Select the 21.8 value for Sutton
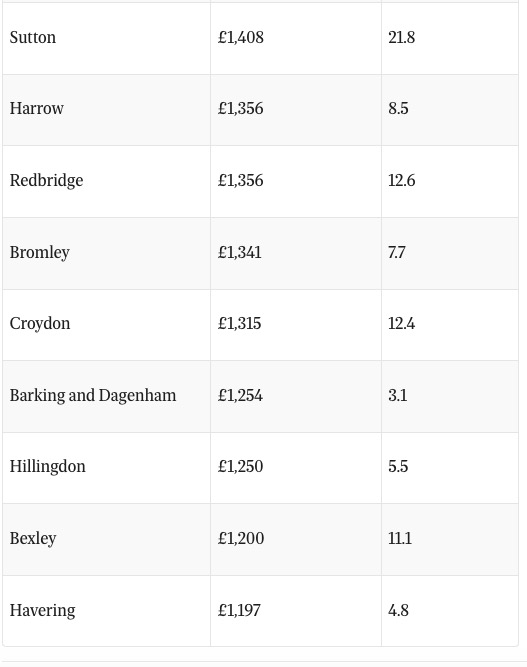The width and height of the screenshot is (527, 667). tap(402, 37)
